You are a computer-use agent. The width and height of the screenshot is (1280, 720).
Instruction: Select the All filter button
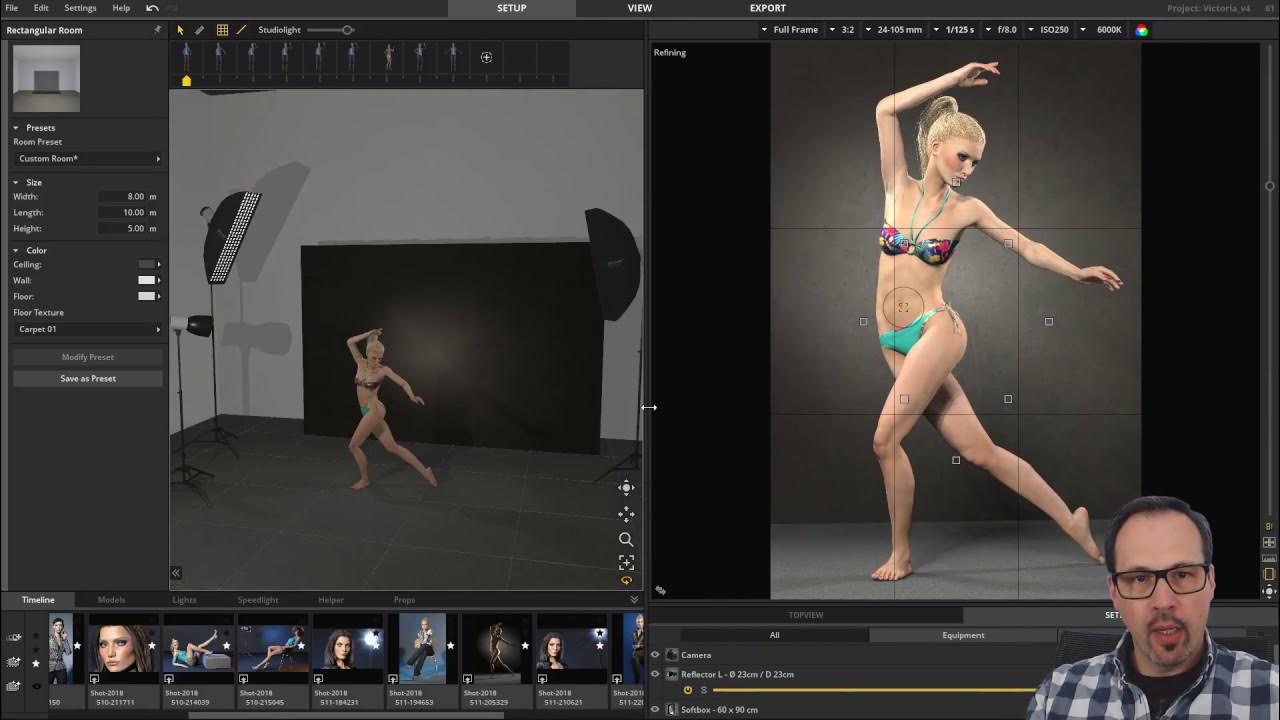pos(774,635)
